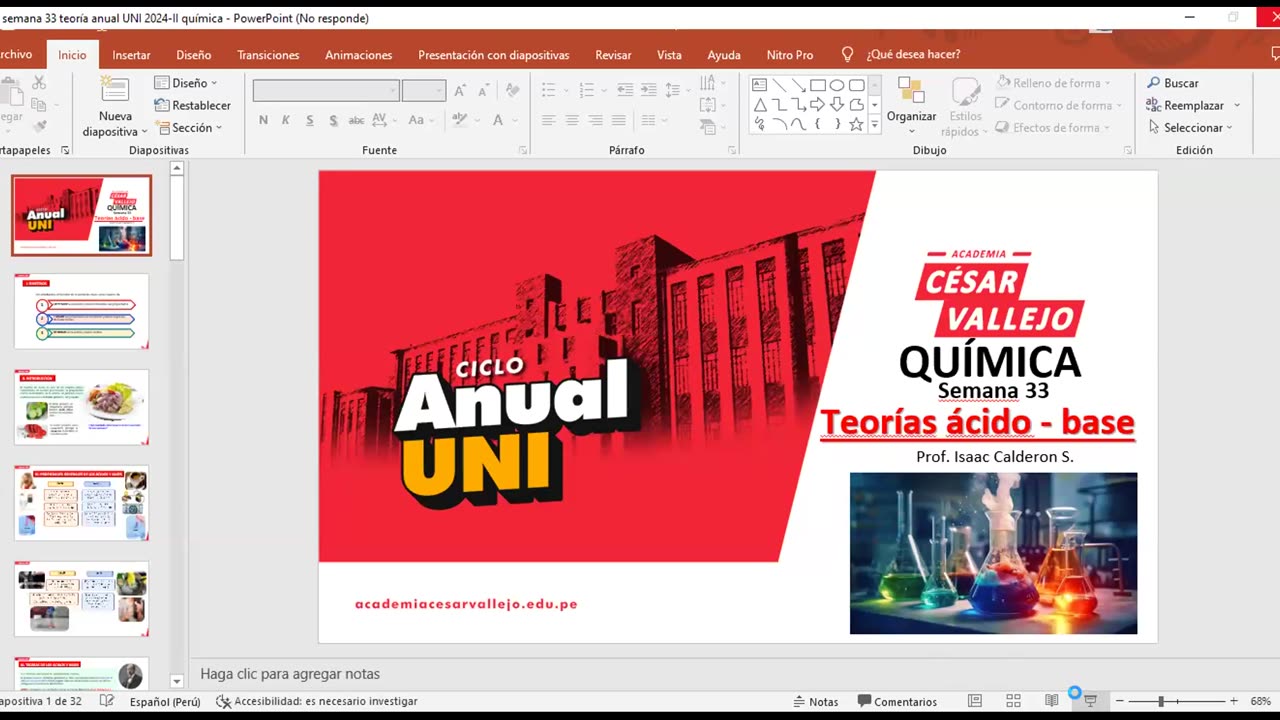Open the Change Case Aa dropdown
Viewport: 1280px width, 720px height.
tap(420, 120)
